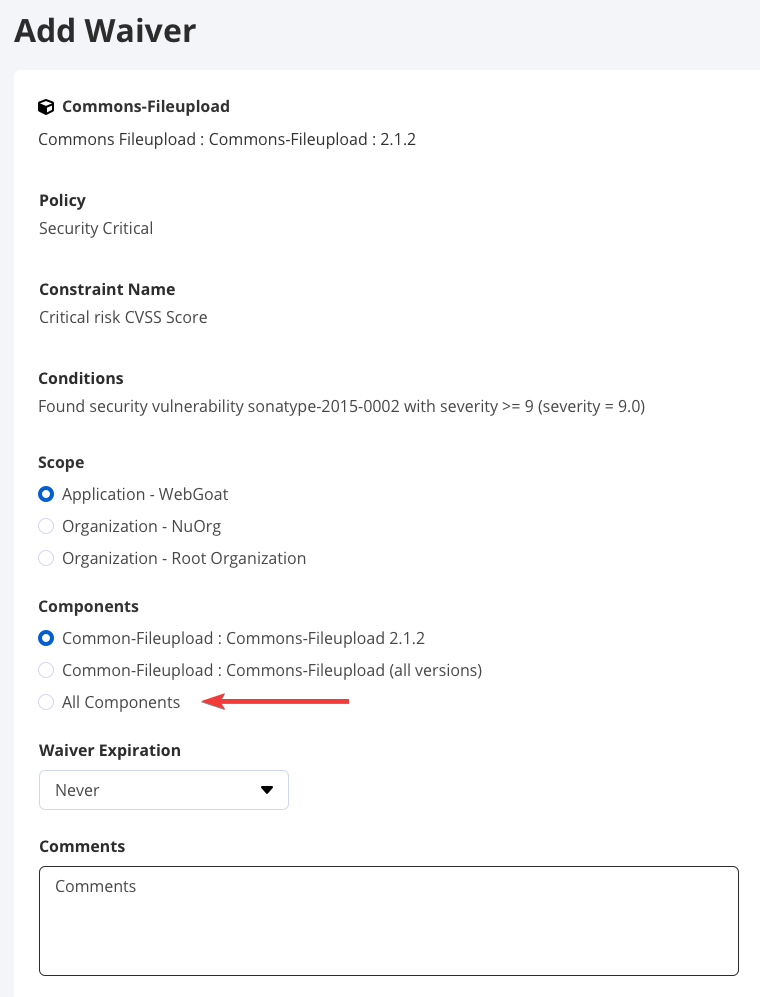Image resolution: width=760 pixels, height=997 pixels.
Task: Focus the Comments text area
Action: (388, 920)
